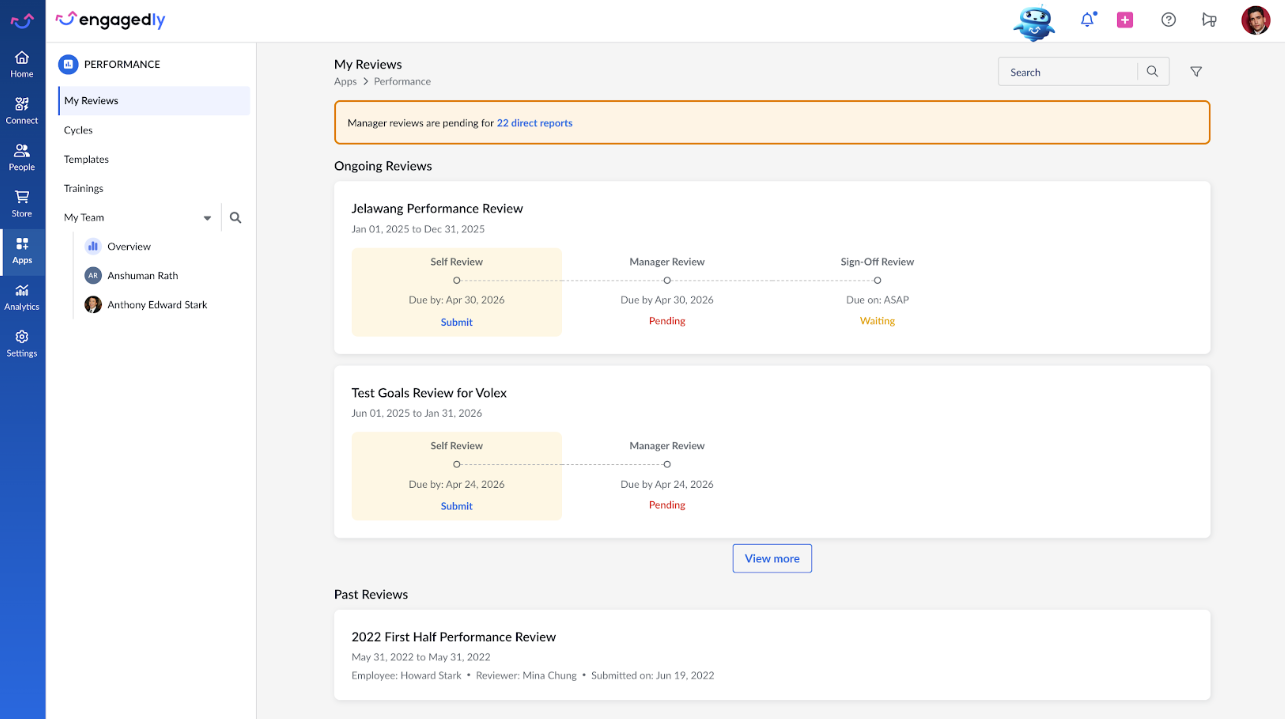
Task: Click Jelawang Self Review step marker
Action: [x=457, y=280]
